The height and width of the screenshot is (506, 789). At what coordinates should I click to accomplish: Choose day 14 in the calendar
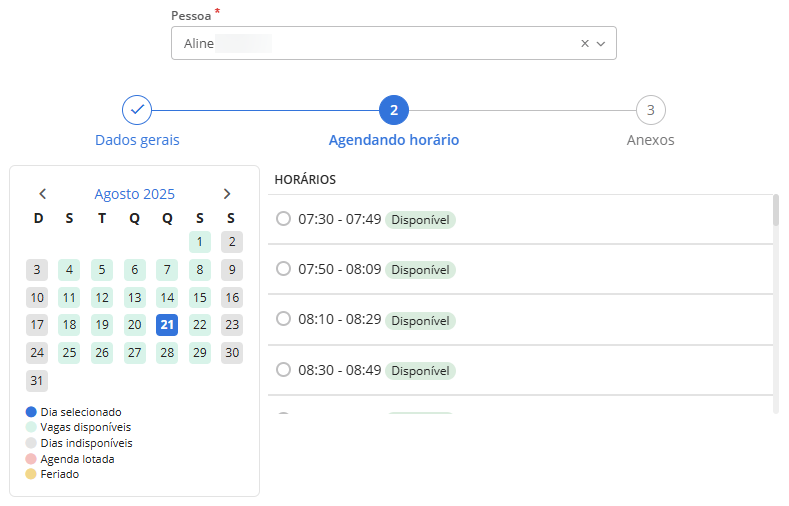167,297
